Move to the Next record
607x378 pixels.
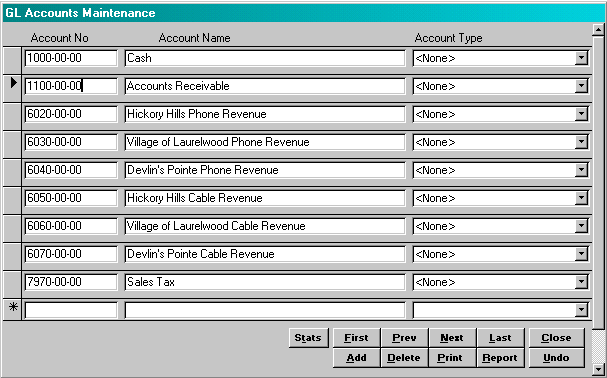click(x=453, y=338)
